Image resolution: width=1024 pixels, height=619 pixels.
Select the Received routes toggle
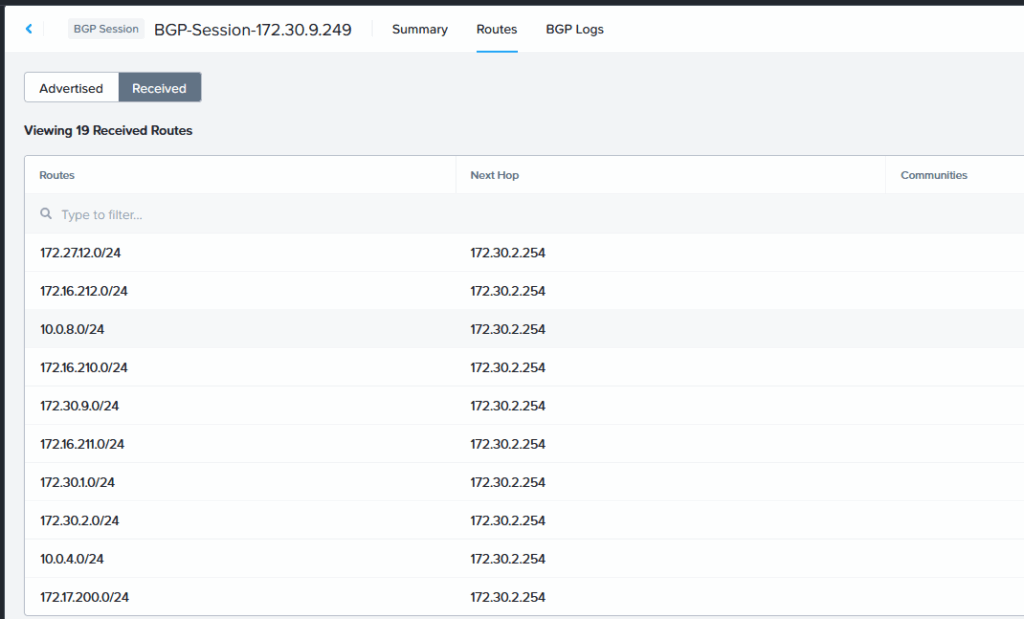tap(159, 88)
